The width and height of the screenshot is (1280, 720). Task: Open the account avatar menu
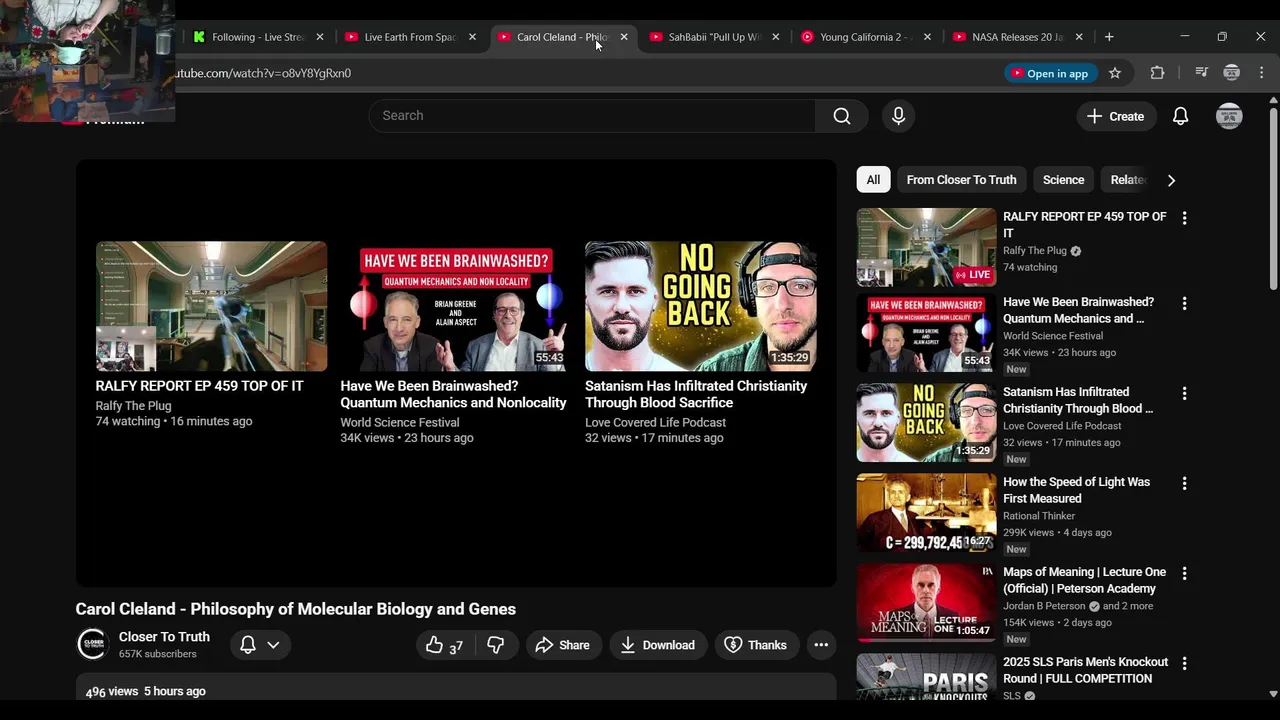pyautogui.click(x=1229, y=116)
